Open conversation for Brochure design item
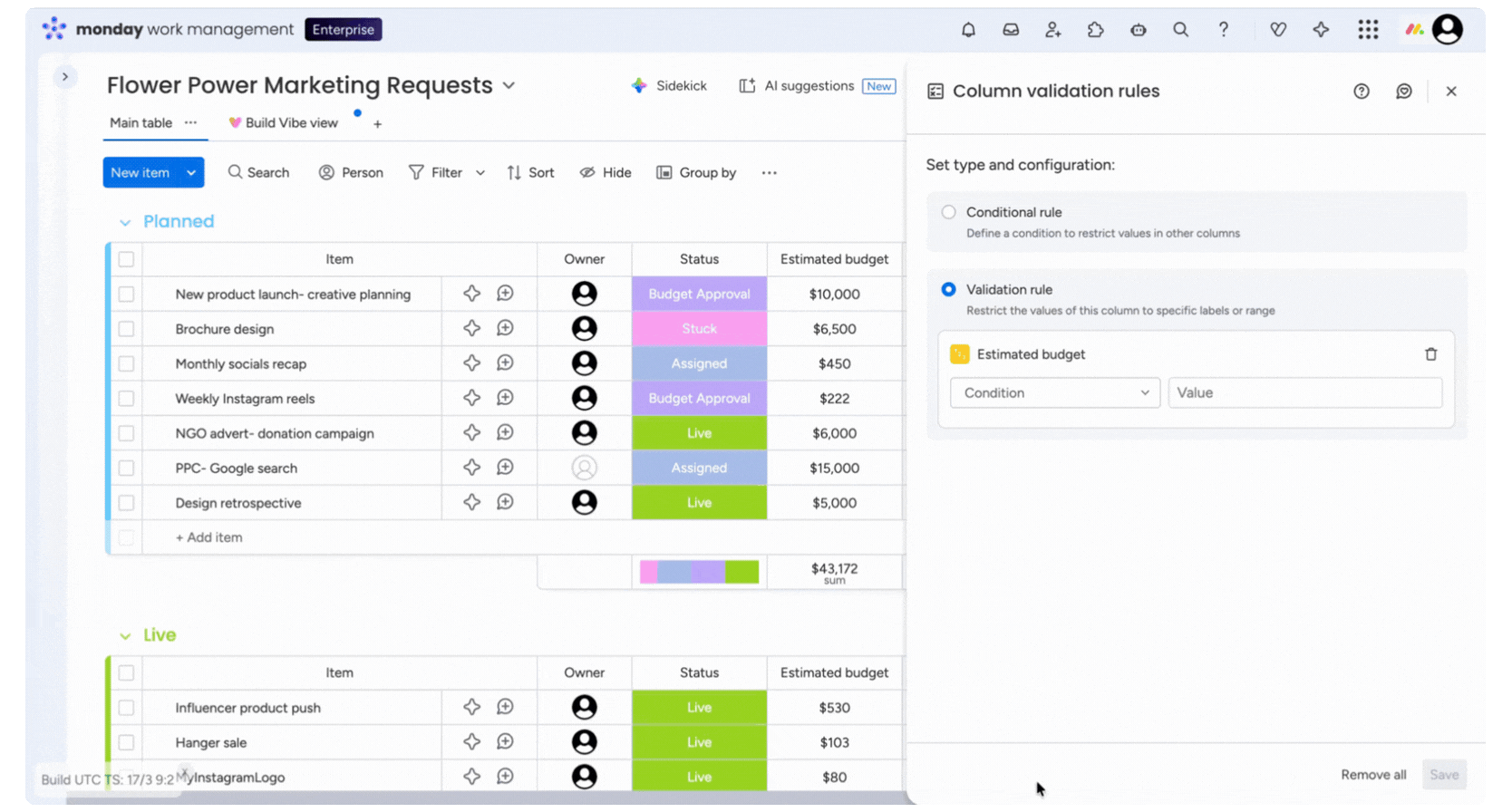The image size is (1512, 812). (x=505, y=328)
